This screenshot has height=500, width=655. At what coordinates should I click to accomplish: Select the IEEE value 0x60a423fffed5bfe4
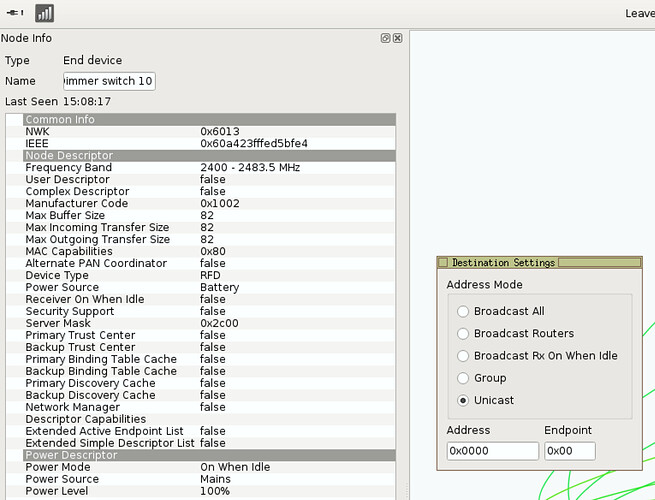pos(254,143)
